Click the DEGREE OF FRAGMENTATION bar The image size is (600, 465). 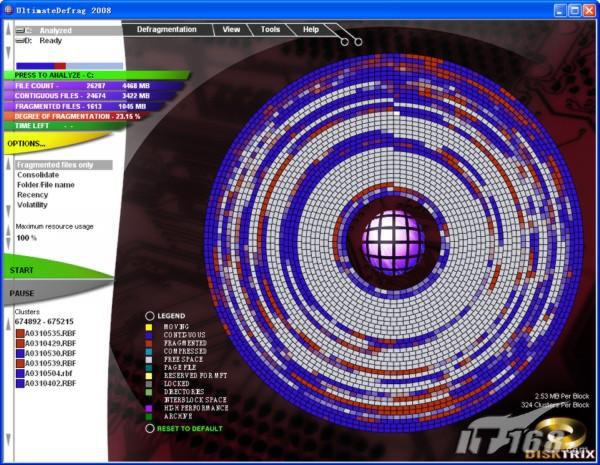[x=78, y=116]
